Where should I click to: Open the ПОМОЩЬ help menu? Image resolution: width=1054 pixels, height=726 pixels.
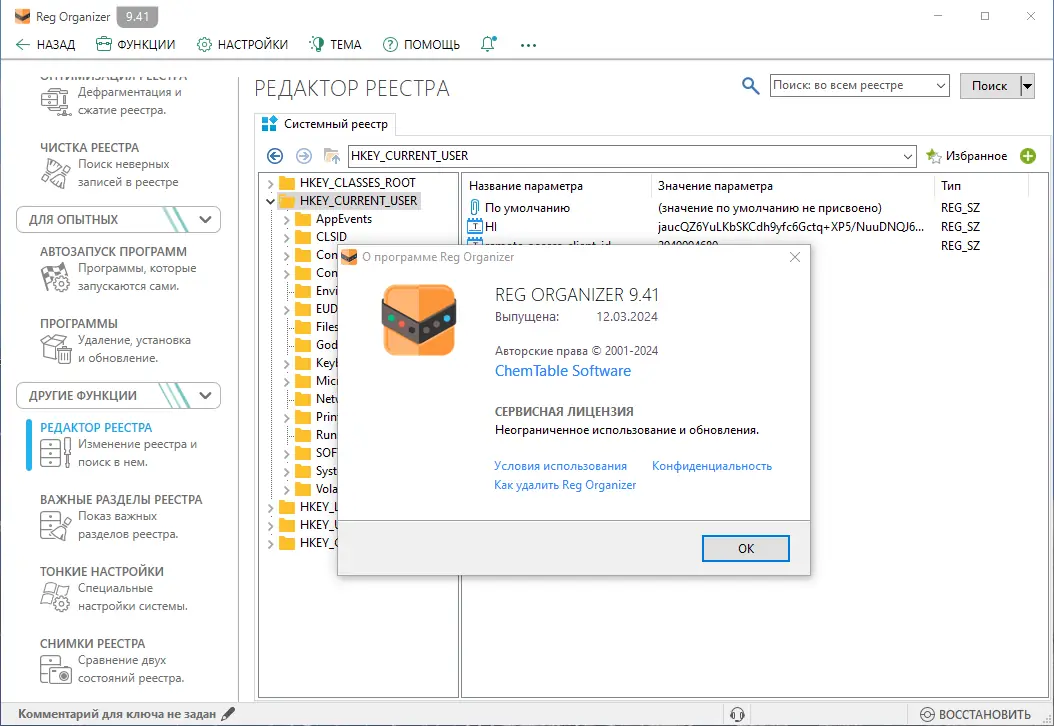(421, 44)
